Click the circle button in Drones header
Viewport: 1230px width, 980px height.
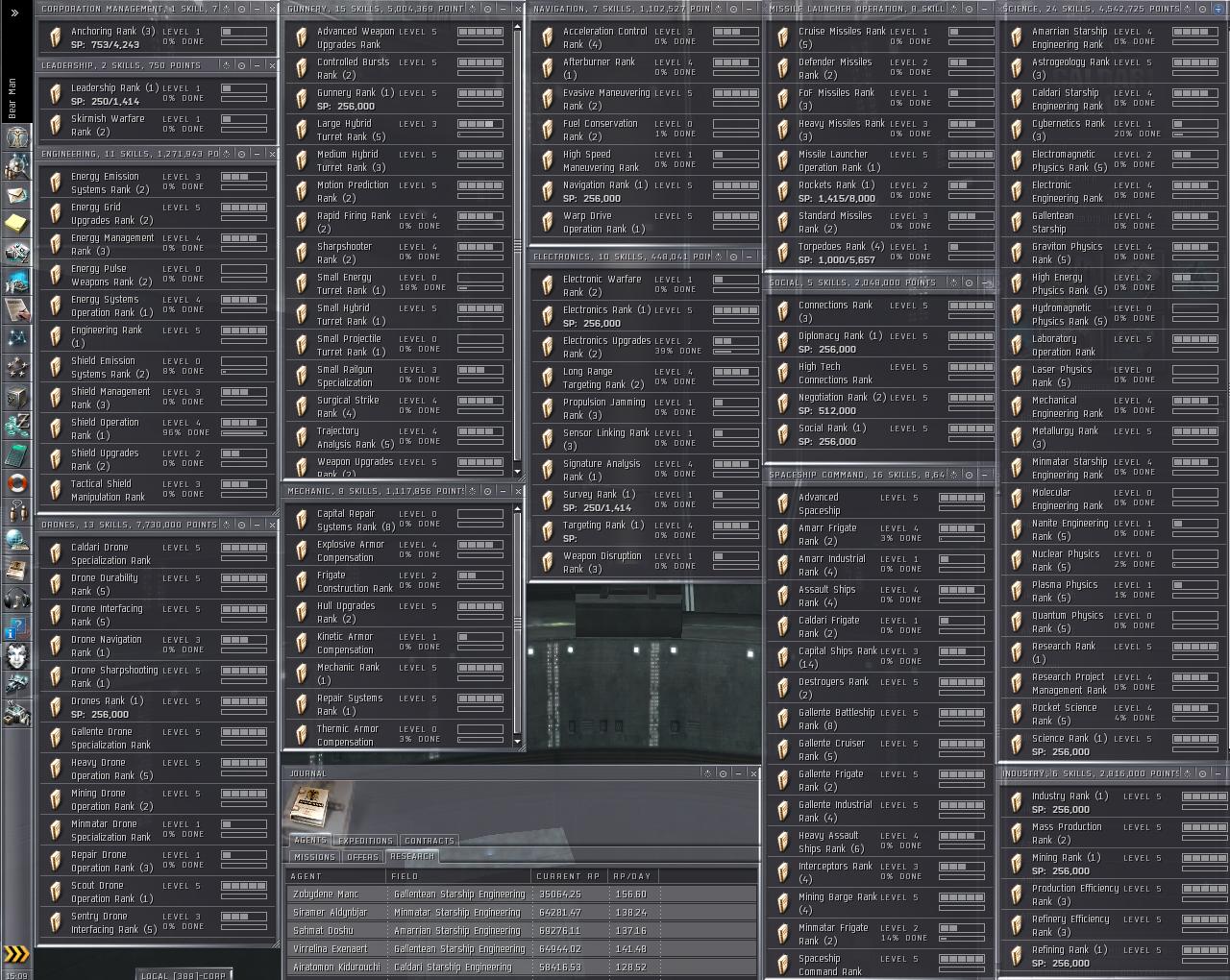pos(241,525)
